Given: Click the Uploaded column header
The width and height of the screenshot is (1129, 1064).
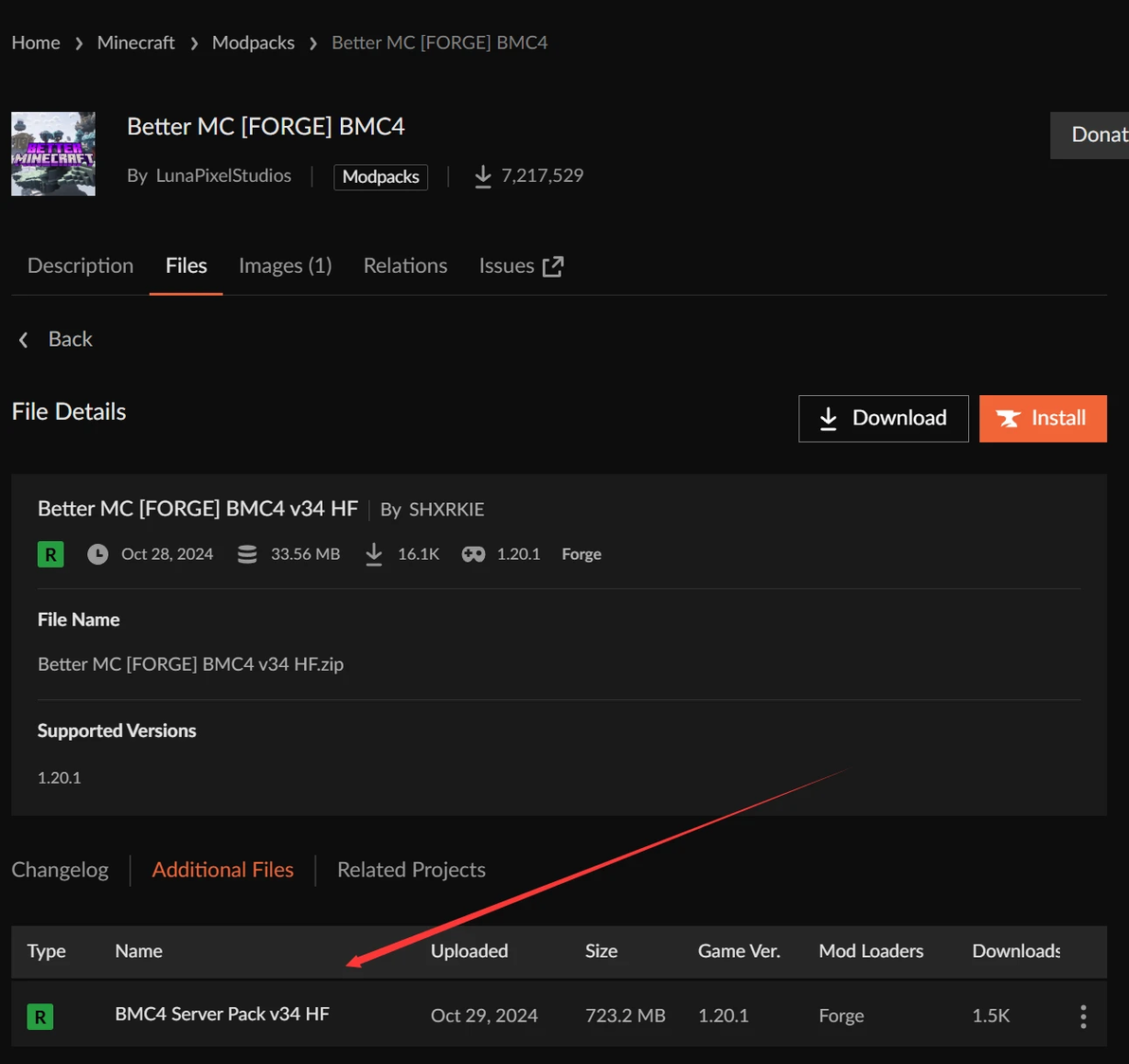Looking at the screenshot, I should point(470,951).
